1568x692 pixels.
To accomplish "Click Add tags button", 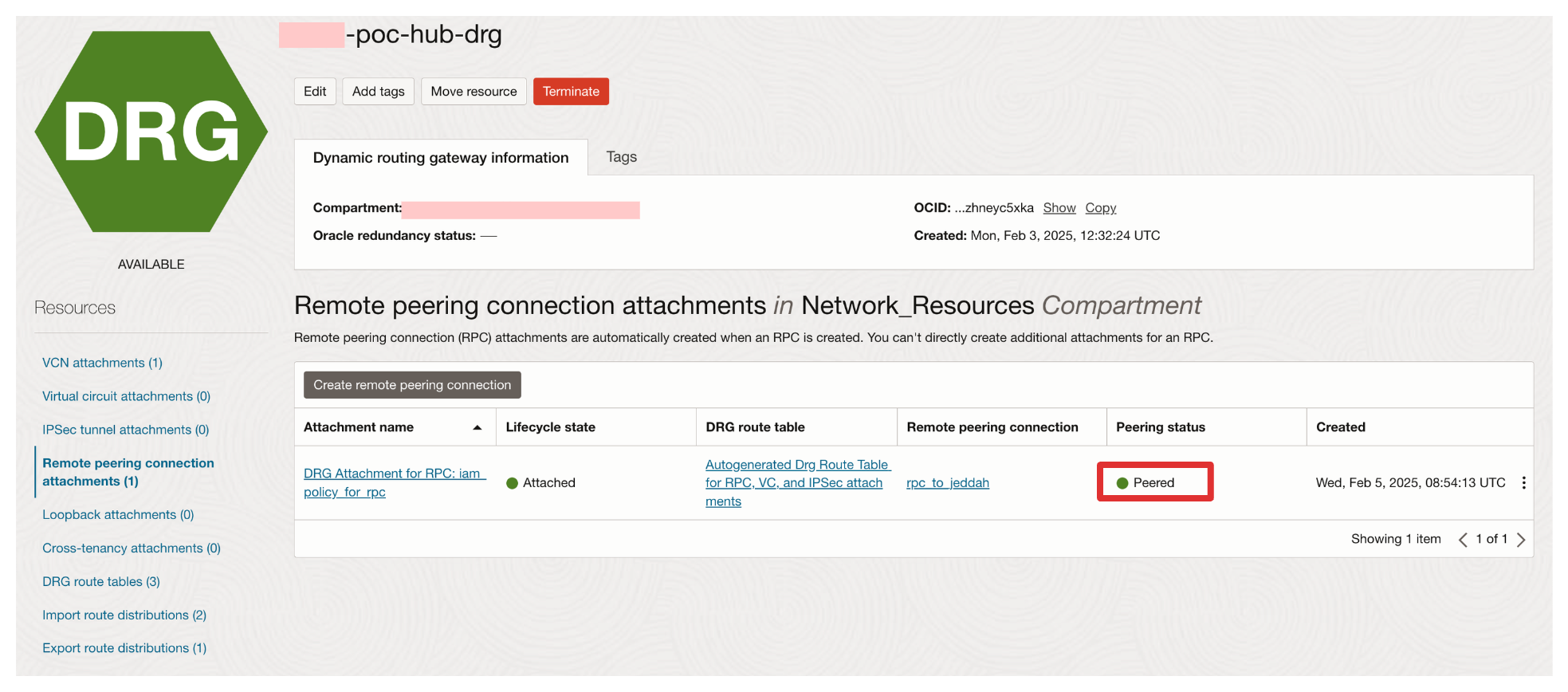I will [378, 92].
